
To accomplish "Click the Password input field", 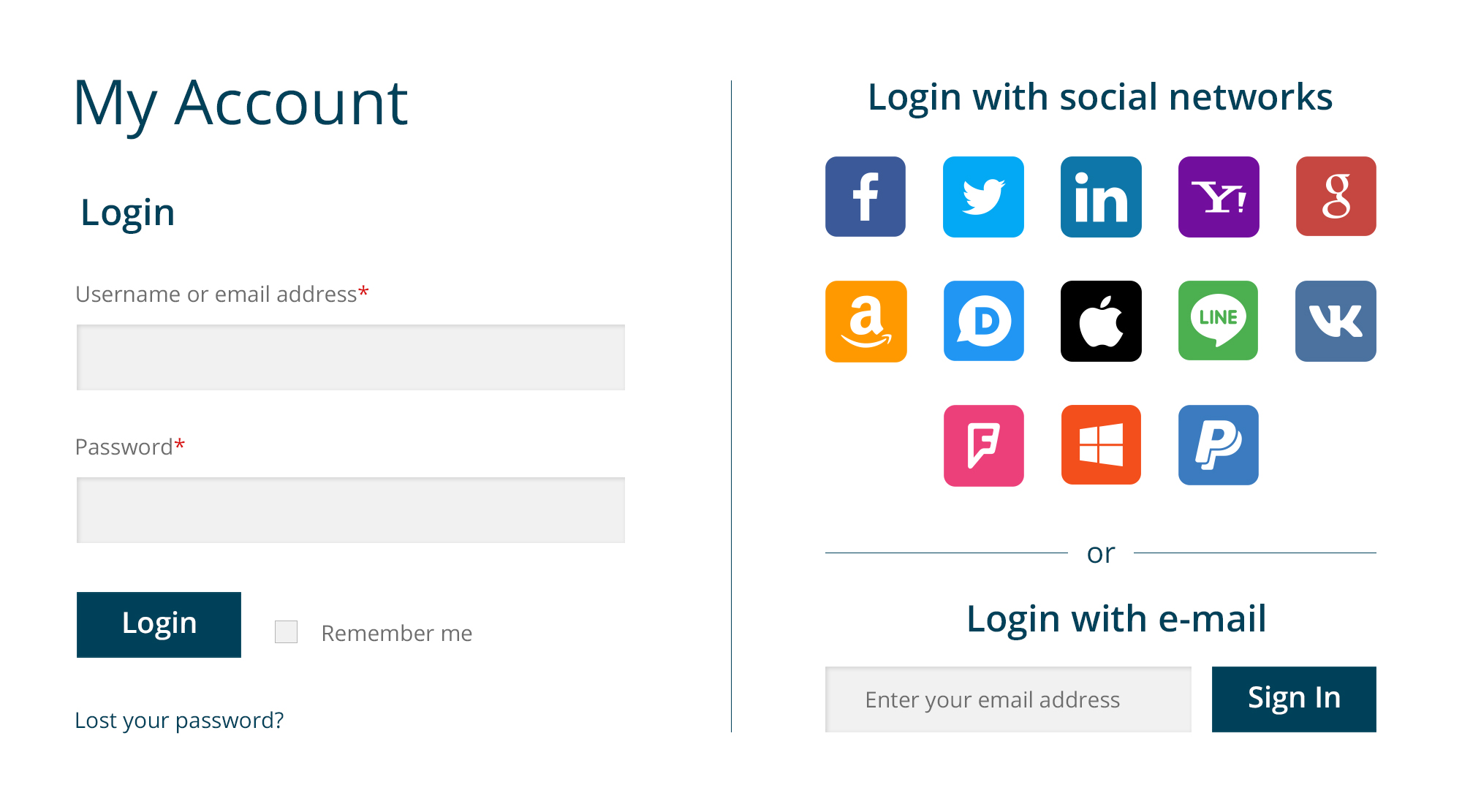I will click(x=350, y=509).
